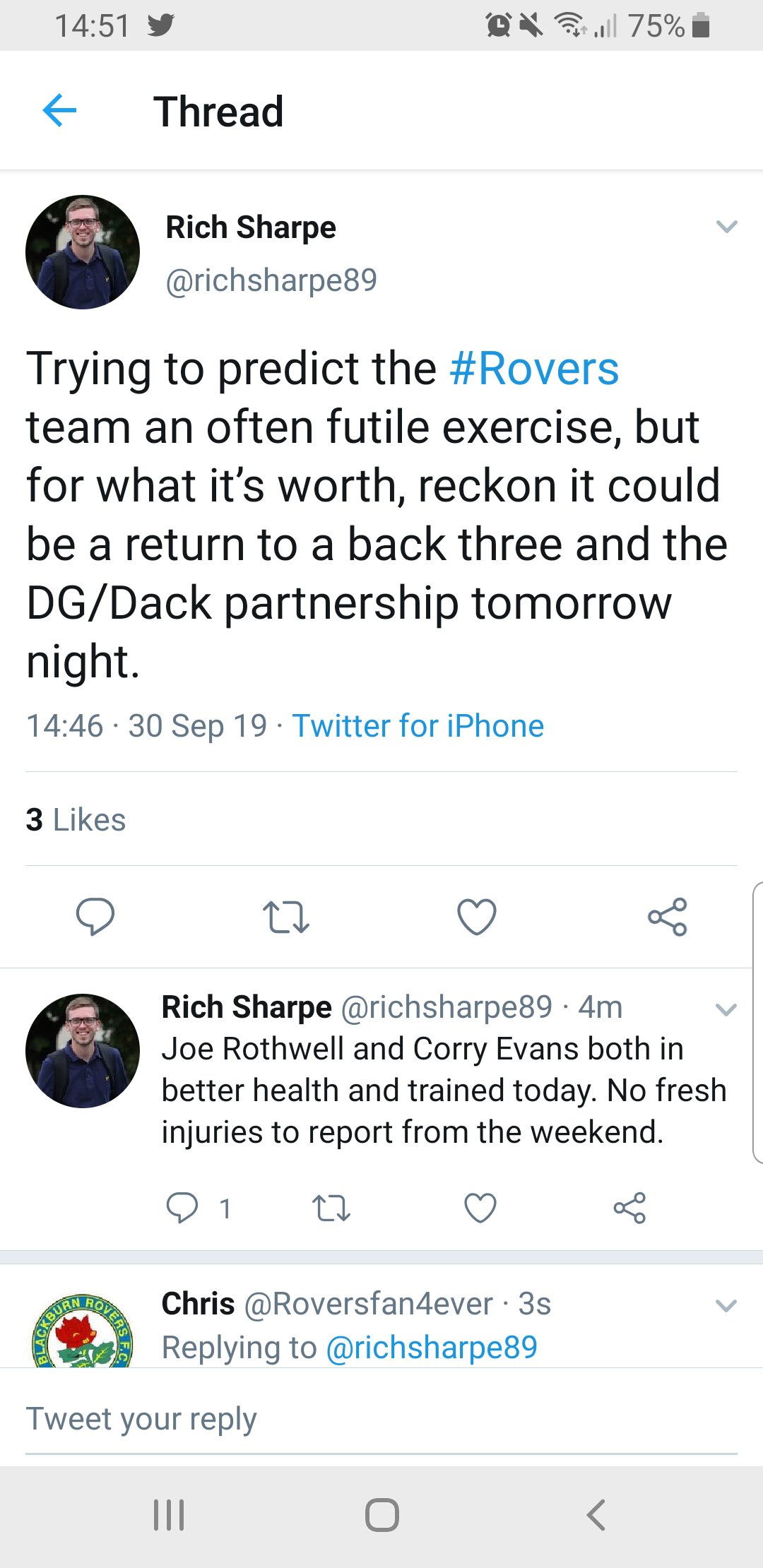View the 3 Likes list

tap(76, 820)
